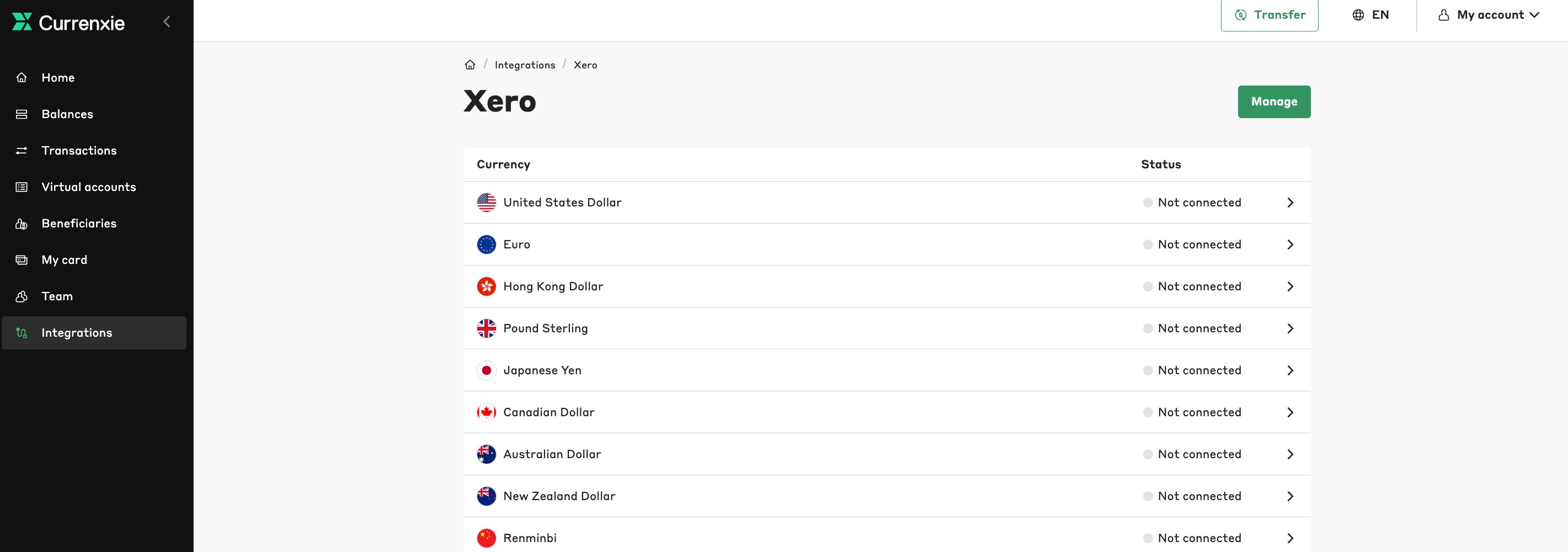Expand the United States Dollar row chevron
This screenshot has width=1568, height=552.
[1290, 202]
